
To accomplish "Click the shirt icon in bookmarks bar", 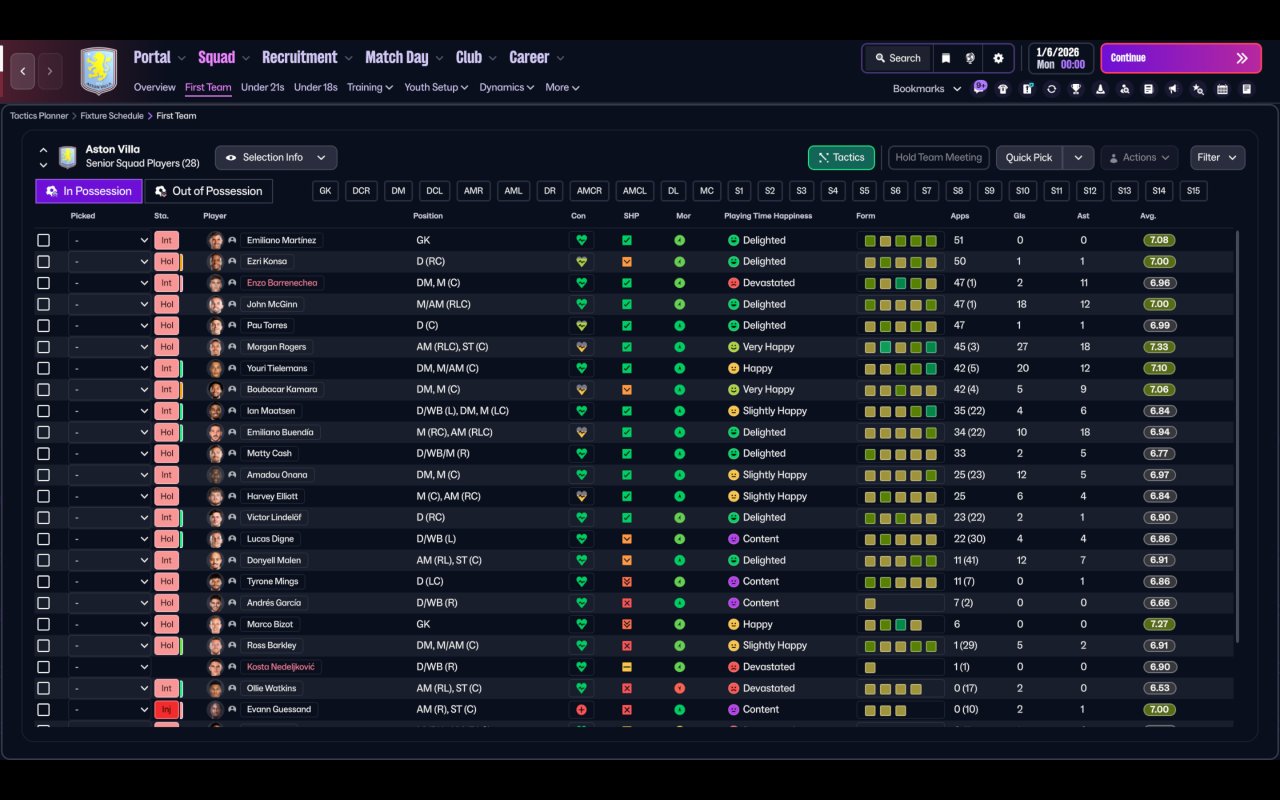I will coord(1003,89).
